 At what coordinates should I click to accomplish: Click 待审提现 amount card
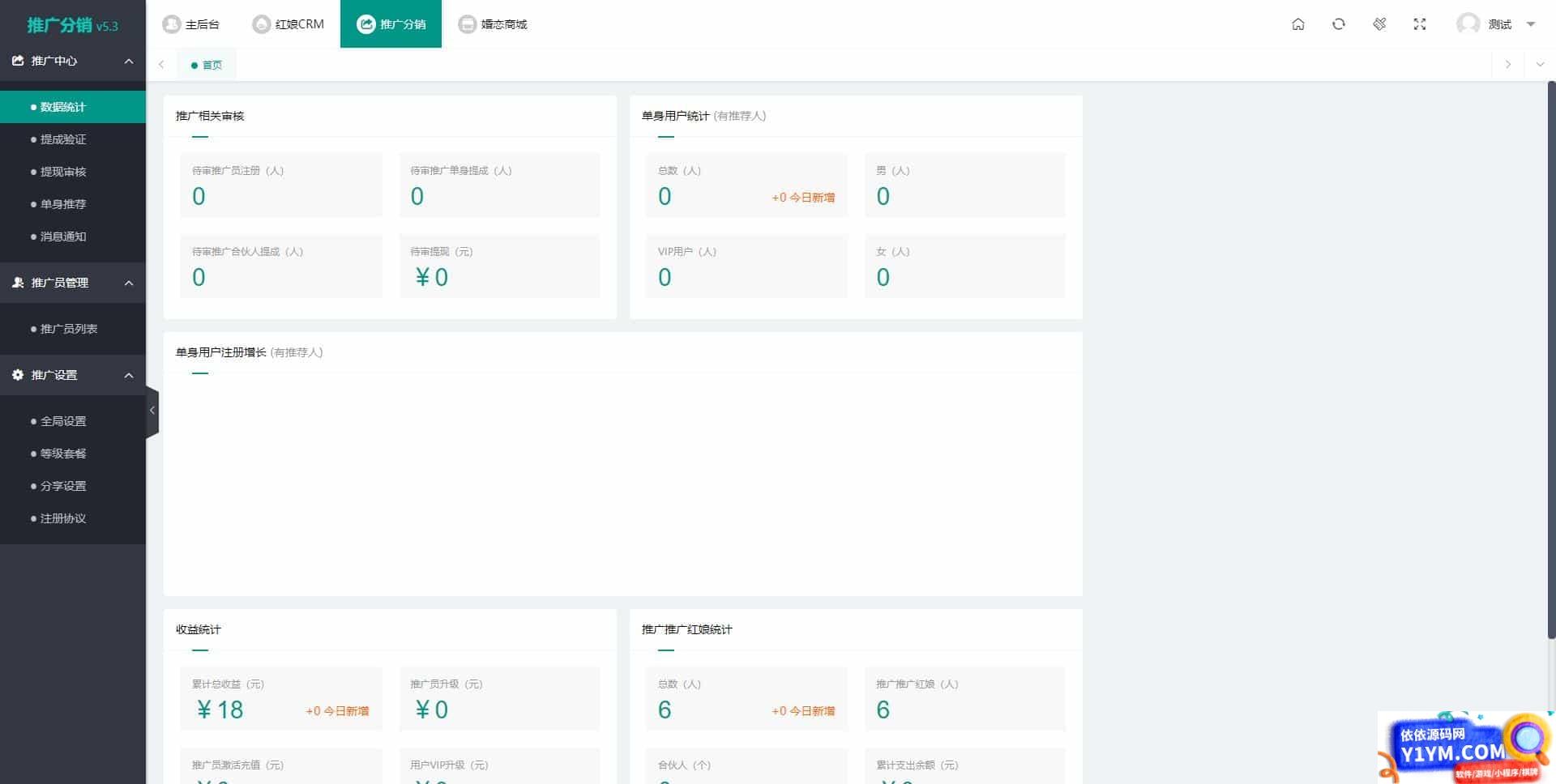(499, 266)
